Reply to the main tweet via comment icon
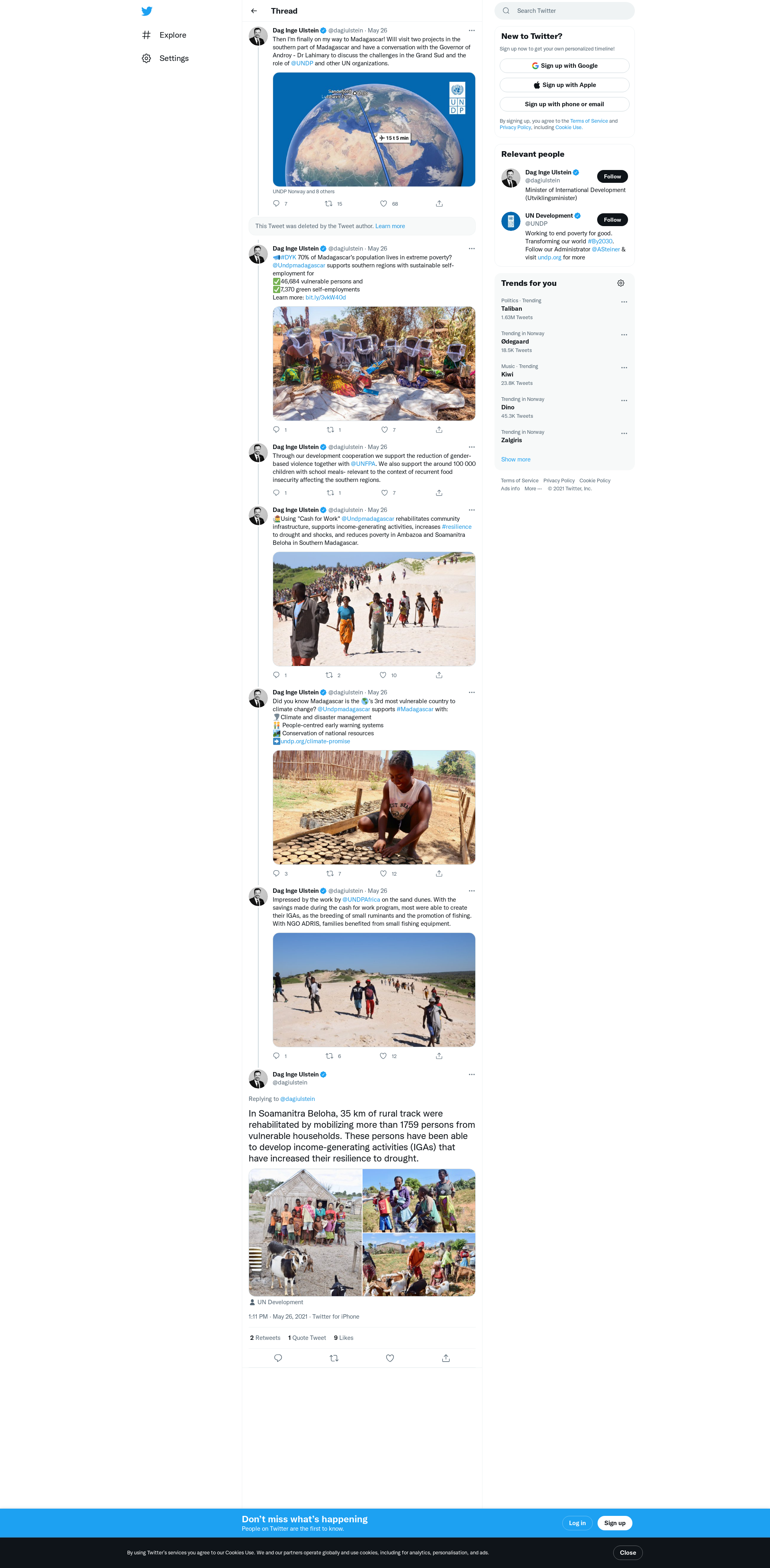Screen dimensions: 770x1568 click(278, 1358)
